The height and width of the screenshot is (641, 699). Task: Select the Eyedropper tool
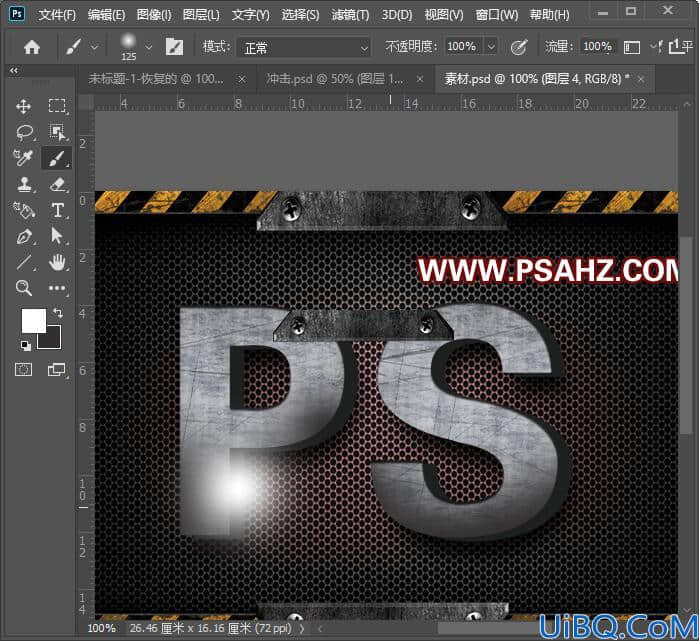tap(23, 158)
